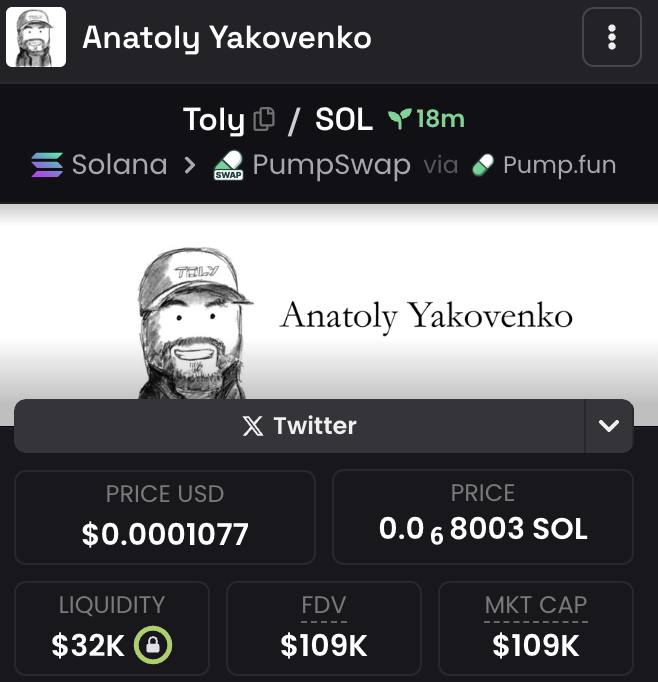
Task: Click the LIQUIDITY stat box
Action: click(111, 630)
